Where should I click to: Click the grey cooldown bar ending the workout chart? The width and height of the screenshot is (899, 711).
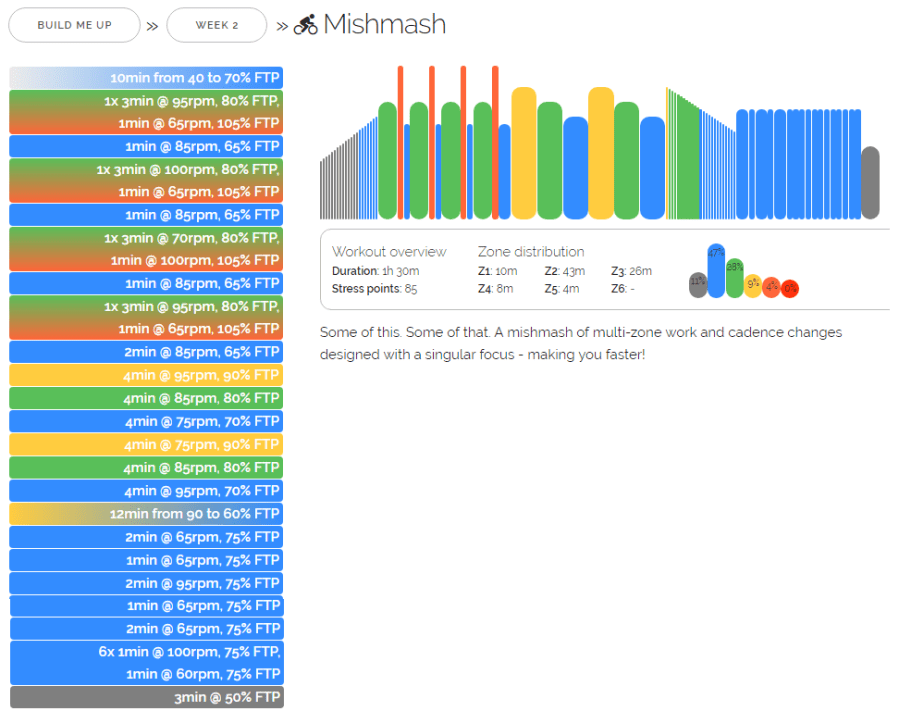point(870,183)
